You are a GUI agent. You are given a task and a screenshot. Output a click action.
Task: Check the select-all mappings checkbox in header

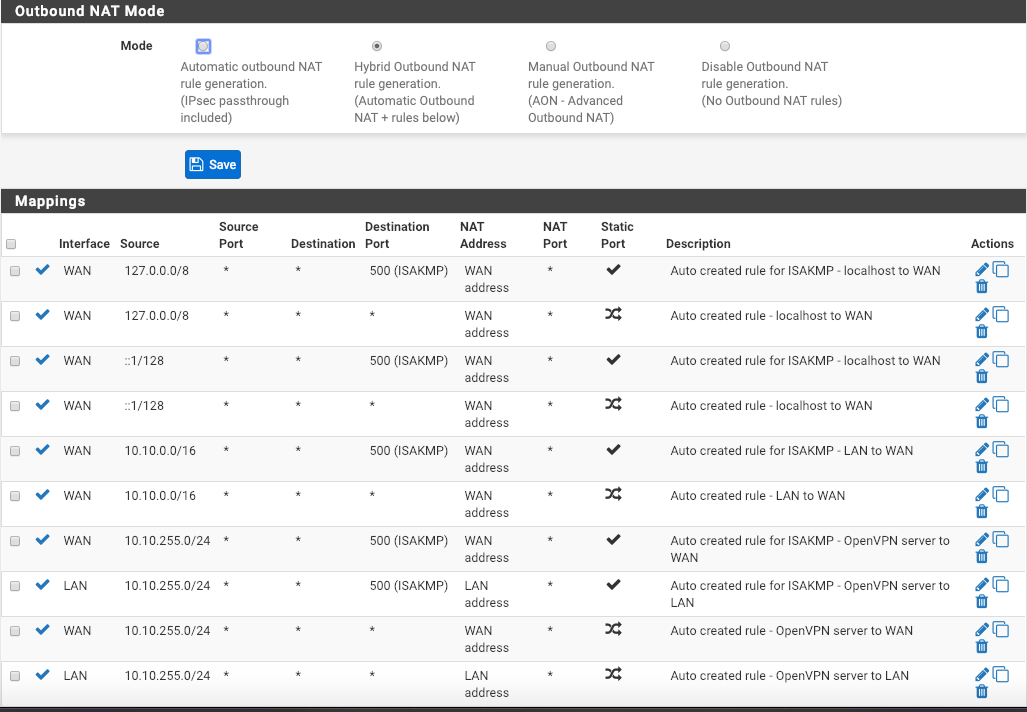click(12, 244)
